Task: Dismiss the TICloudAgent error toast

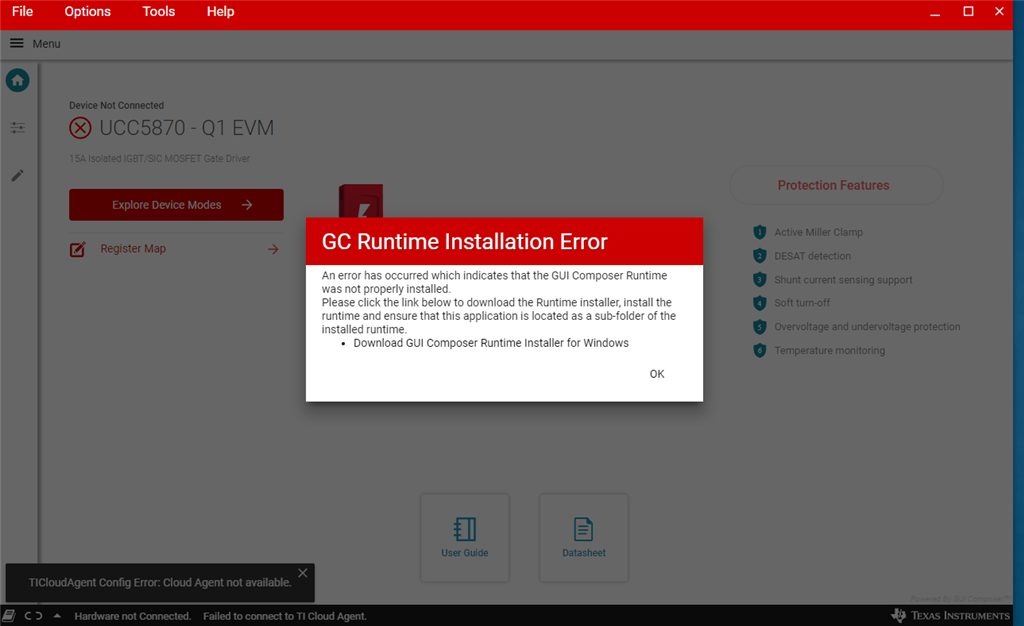Action: [302, 573]
